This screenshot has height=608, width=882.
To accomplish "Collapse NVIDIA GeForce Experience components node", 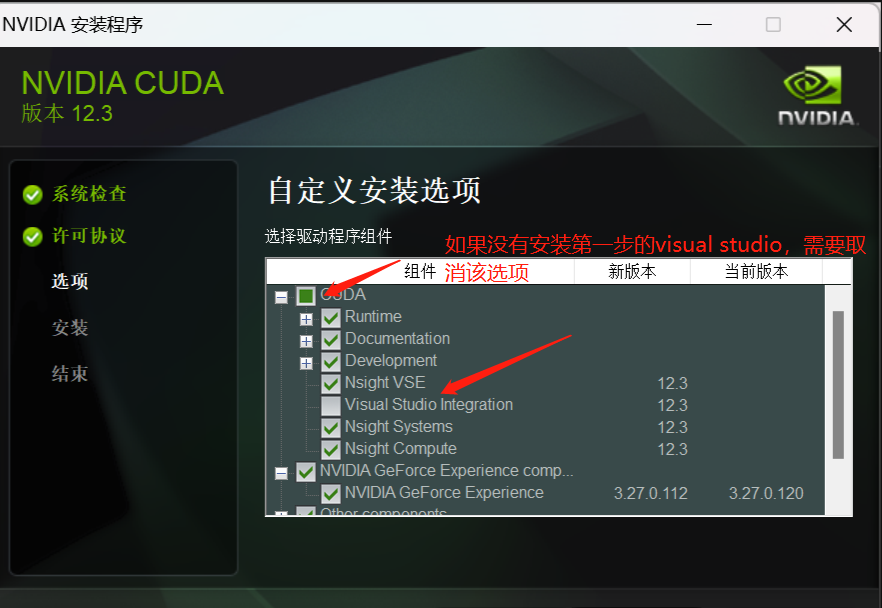I will click(281, 473).
